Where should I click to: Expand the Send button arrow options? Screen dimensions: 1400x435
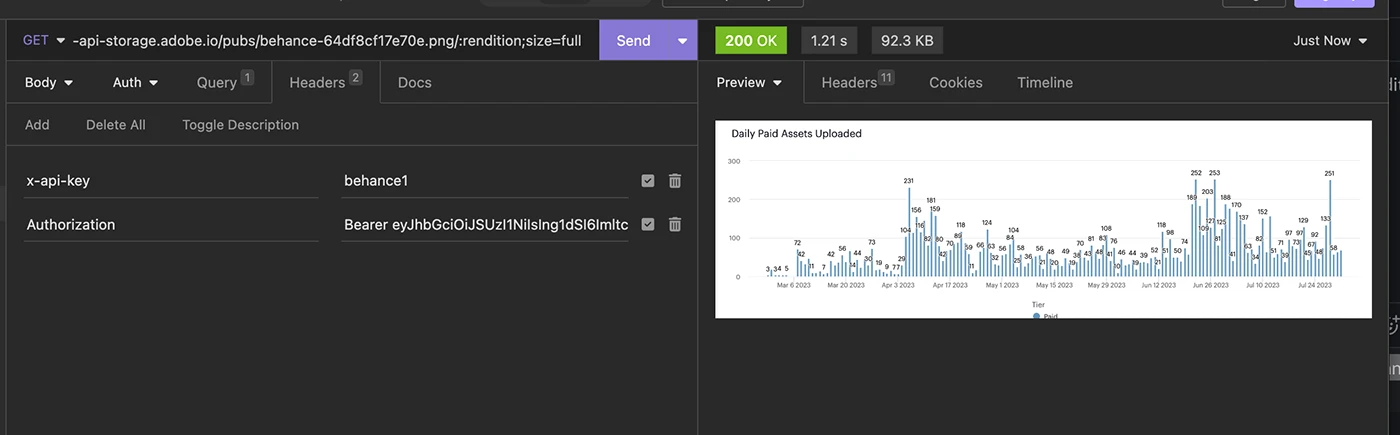point(682,41)
